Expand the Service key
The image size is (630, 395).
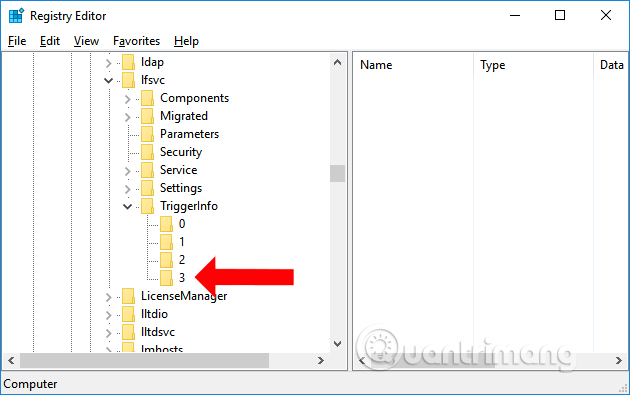coord(127,171)
